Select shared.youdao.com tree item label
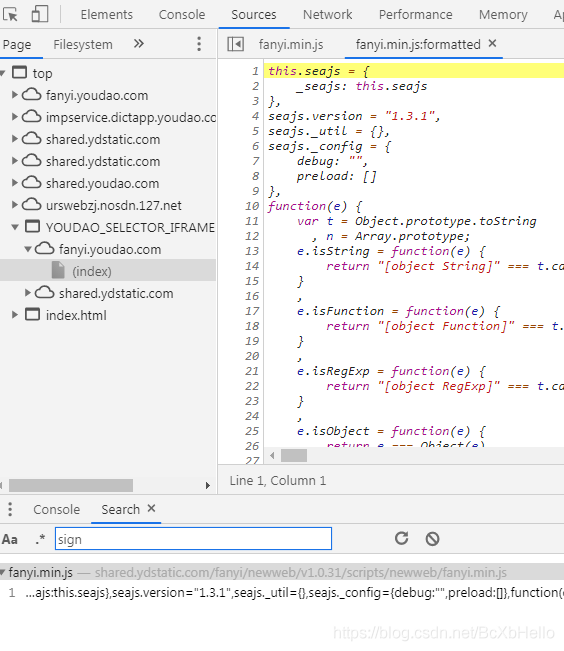This screenshot has height=651, width=564. click(103, 184)
